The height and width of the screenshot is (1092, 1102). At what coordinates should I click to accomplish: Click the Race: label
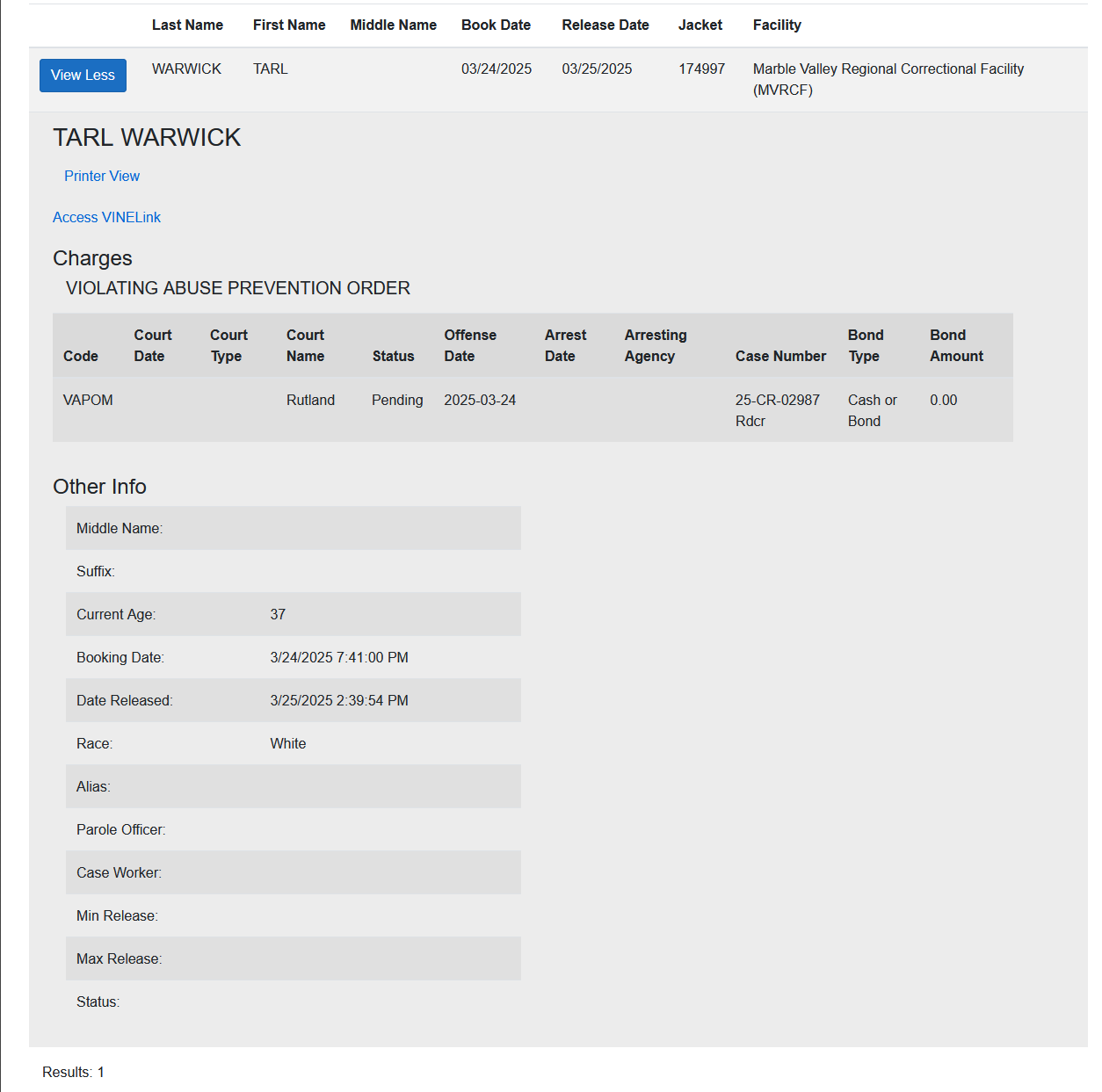[94, 743]
